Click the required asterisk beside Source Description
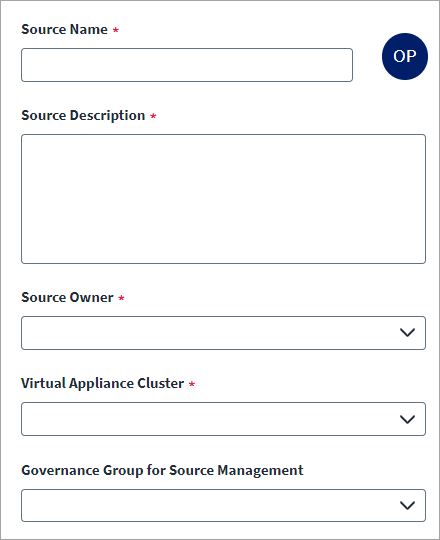Screen dimensions: 440x540 click(153, 116)
